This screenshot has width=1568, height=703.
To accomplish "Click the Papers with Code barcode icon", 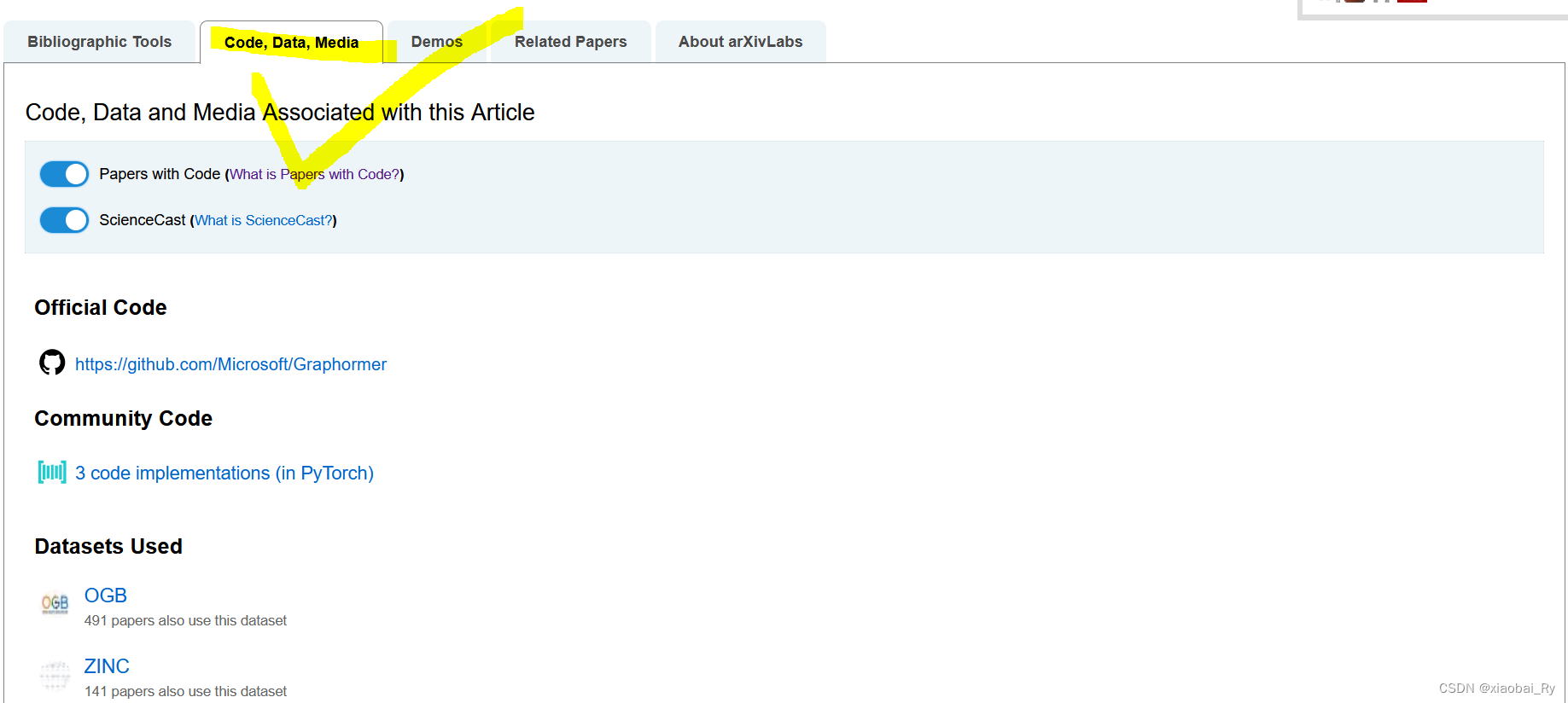I will point(52,472).
